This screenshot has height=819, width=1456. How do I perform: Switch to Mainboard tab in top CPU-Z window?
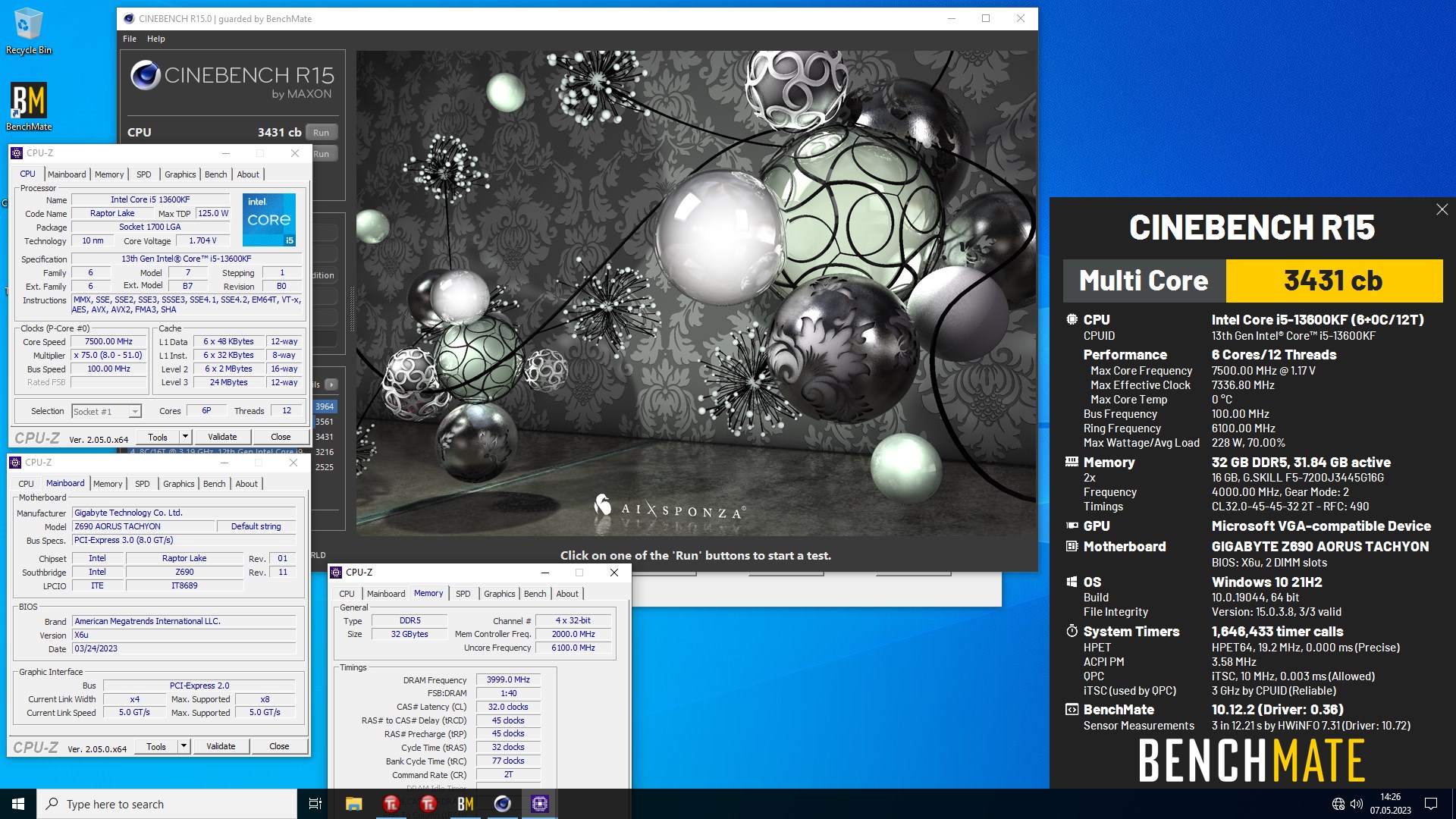point(67,174)
